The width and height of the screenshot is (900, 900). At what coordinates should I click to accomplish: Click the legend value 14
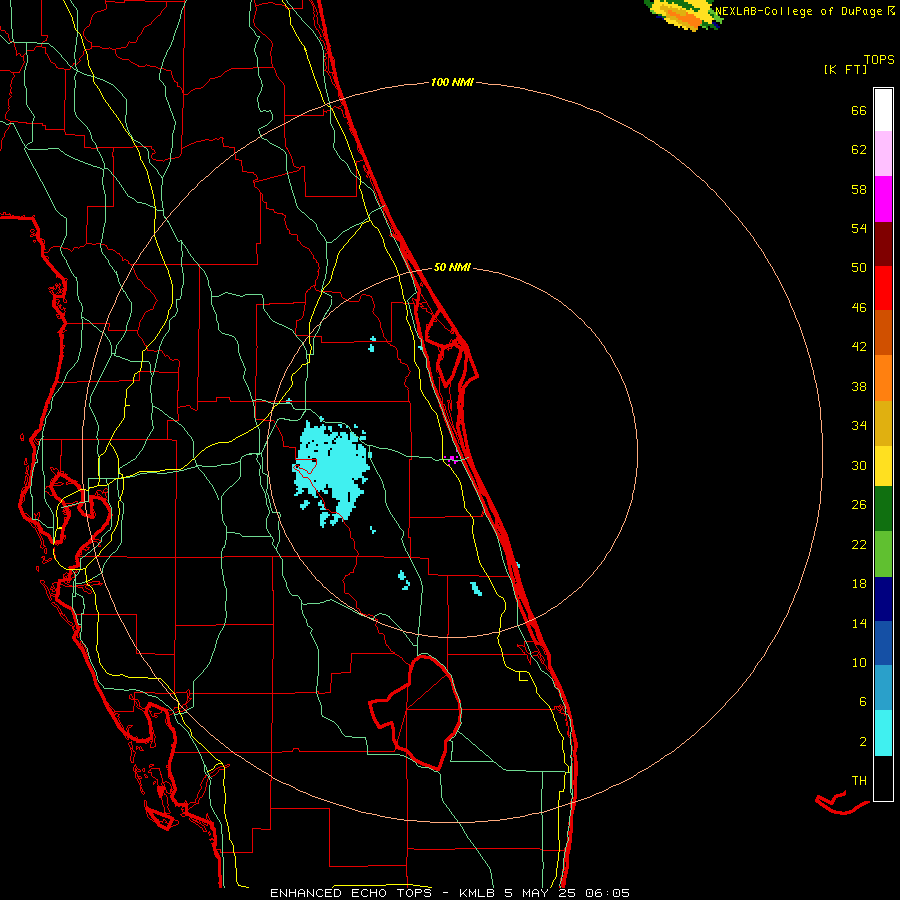pos(859,623)
